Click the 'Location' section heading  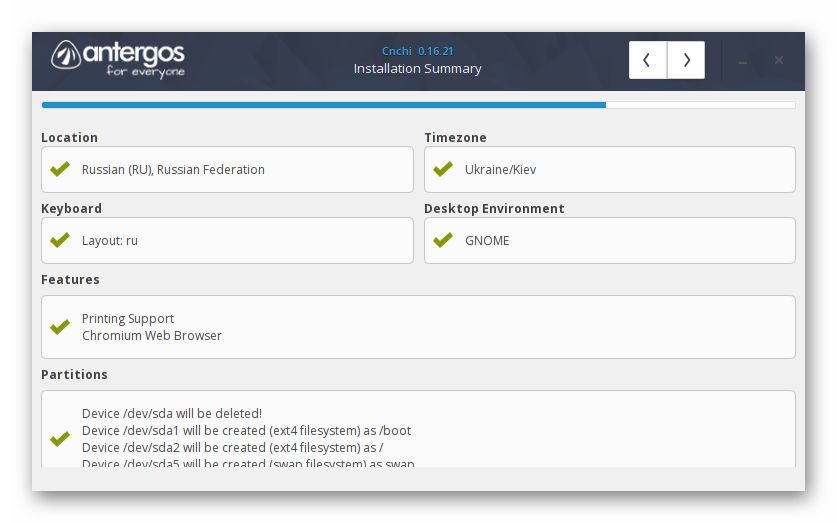coord(69,138)
